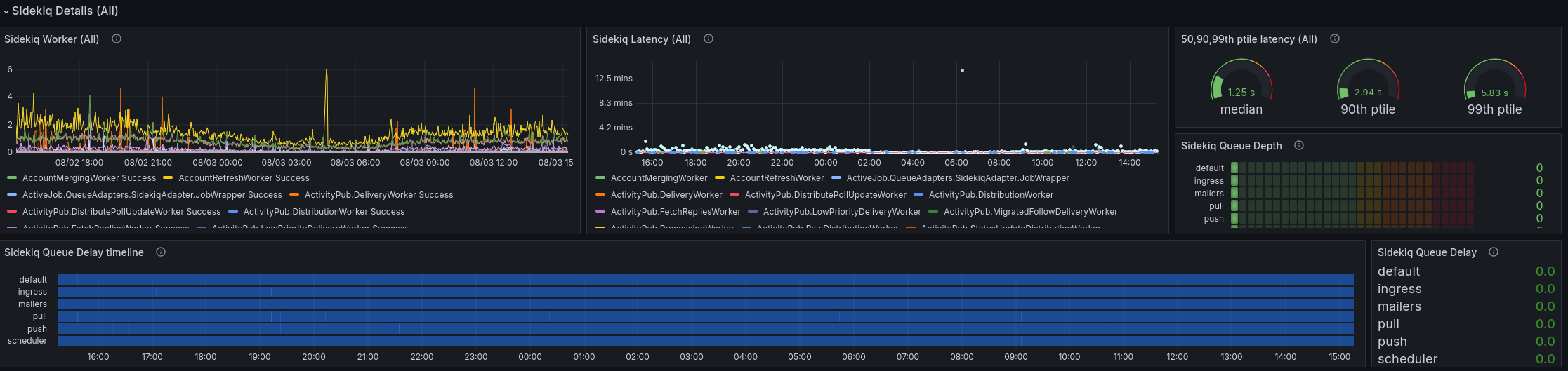The width and height of the screenshot is (1568, 371).
Task: Open the Sidekiq Latency (All) panel title menu
Action: pyautogui.click(x=641, y=39)
